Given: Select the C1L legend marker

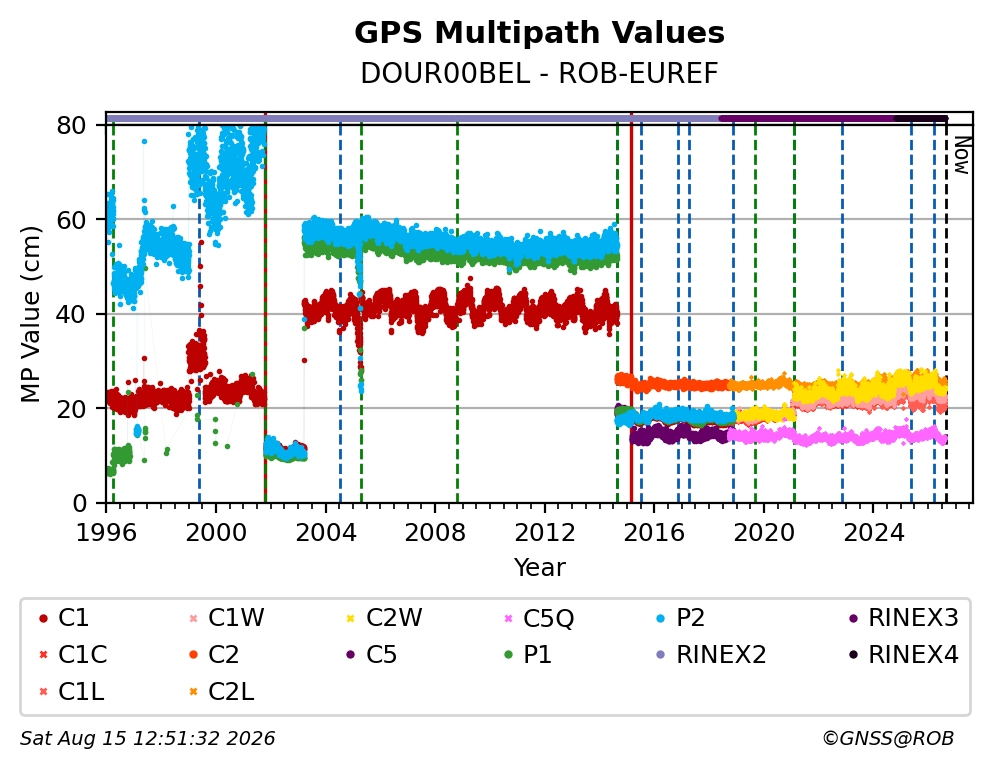Looking at the screenshot, I should coord(43,692).
